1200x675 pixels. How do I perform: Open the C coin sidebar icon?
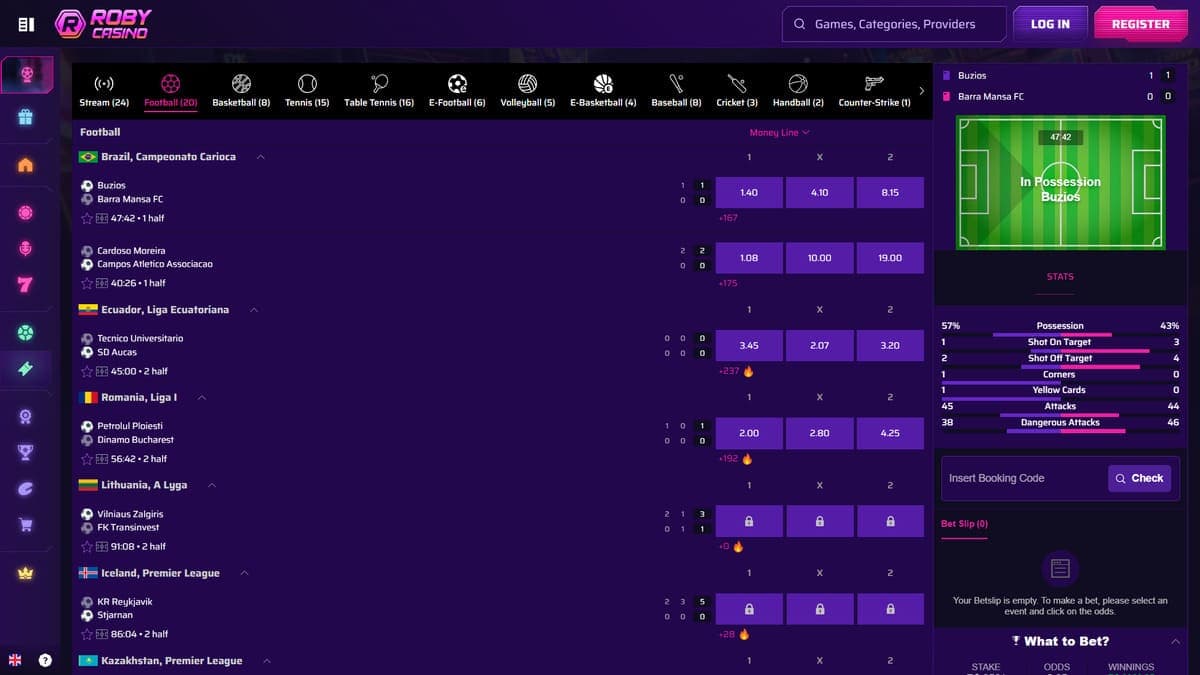point(26,488)
